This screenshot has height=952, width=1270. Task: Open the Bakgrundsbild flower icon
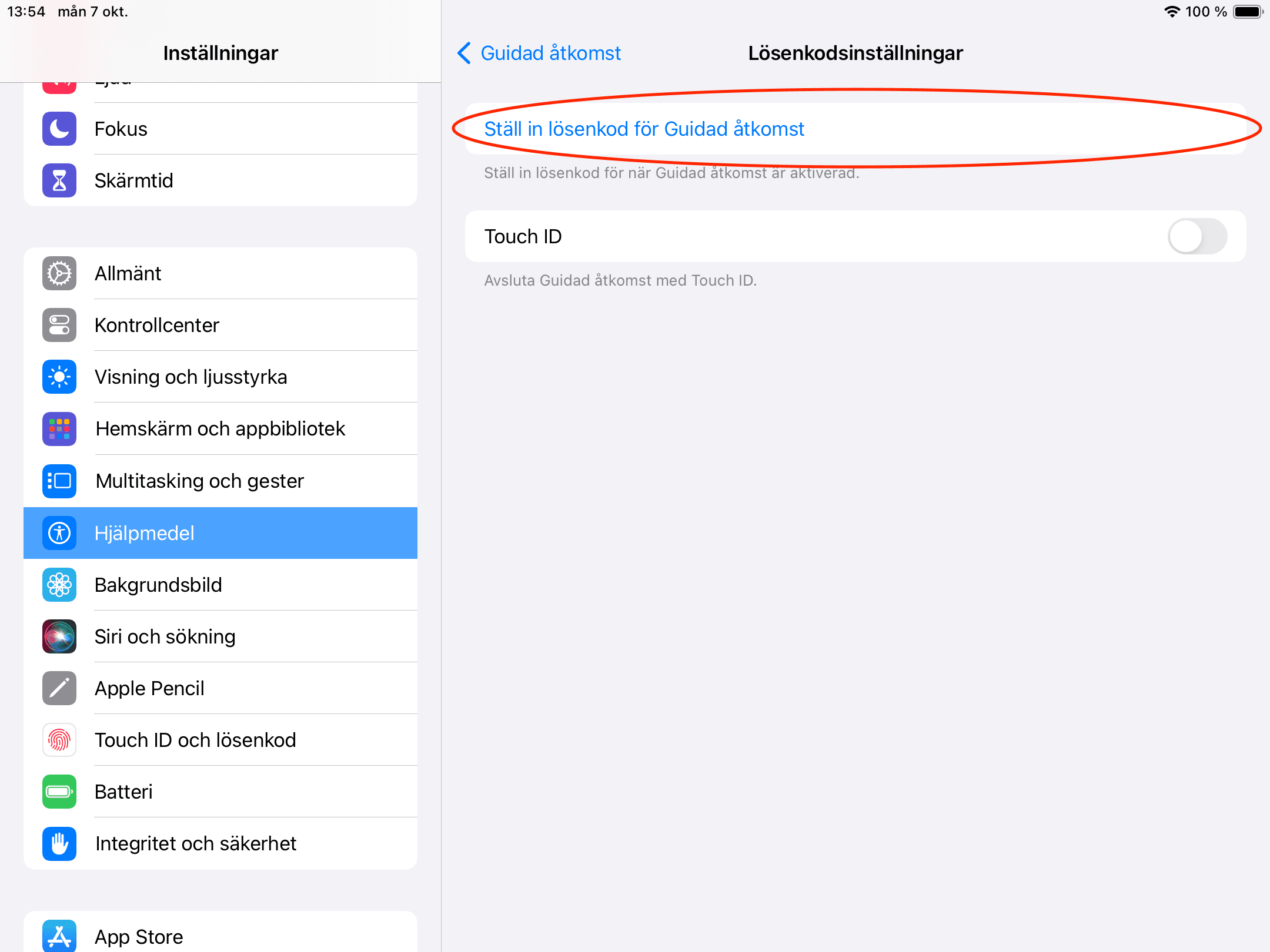pos(59,585)
